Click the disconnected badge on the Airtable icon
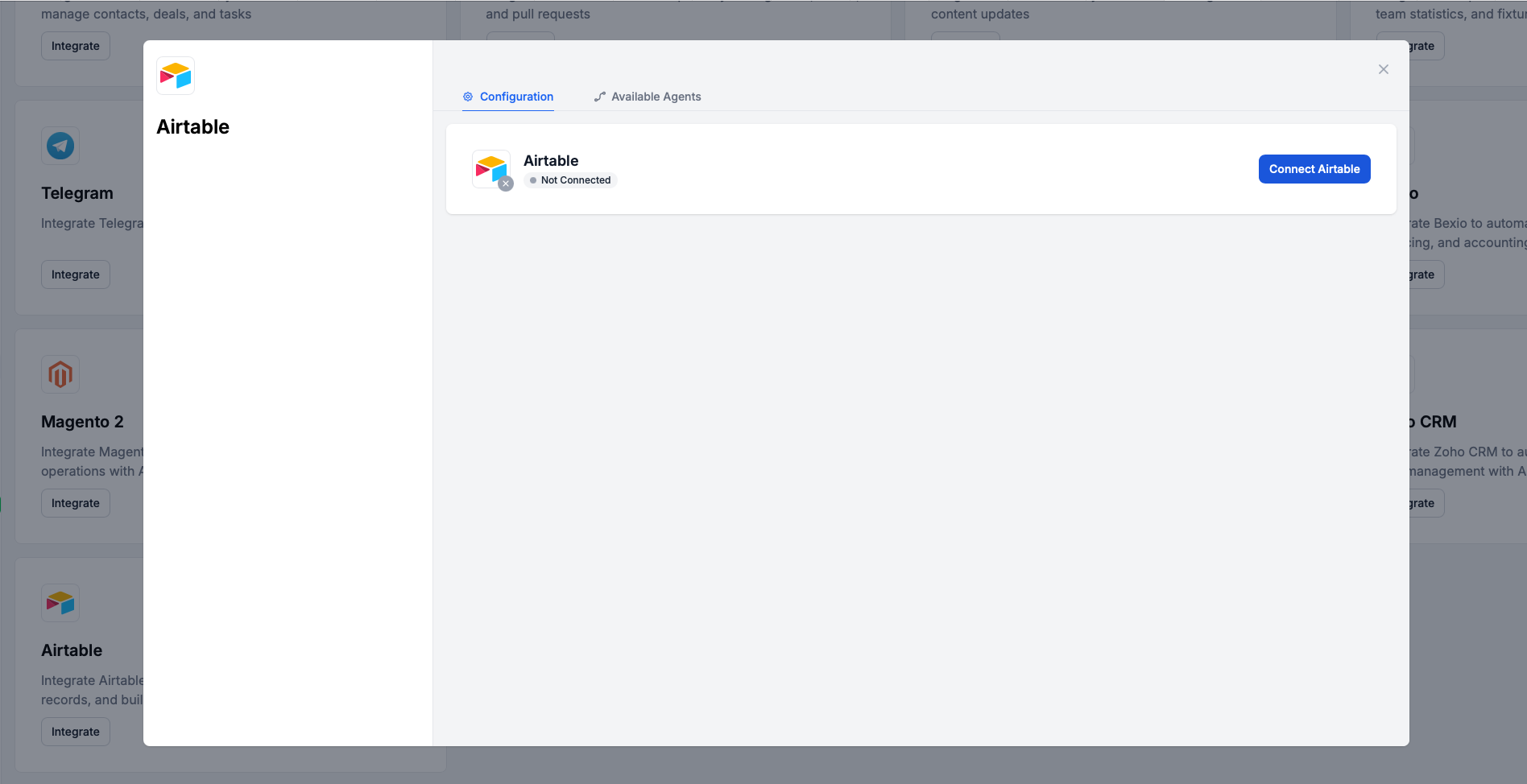This screenshot has height=784, width=1527. click(506, 184)
